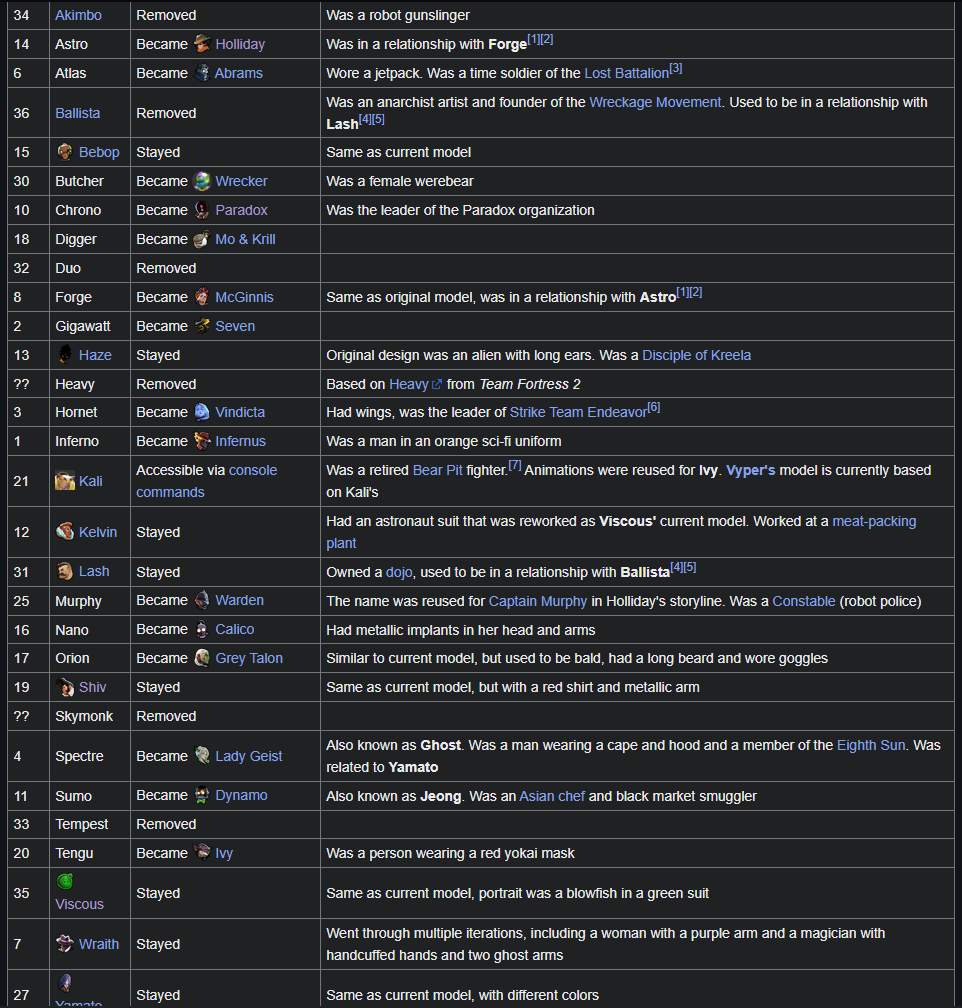Select the 'Spectre' name cell

(x=90, y=756)
